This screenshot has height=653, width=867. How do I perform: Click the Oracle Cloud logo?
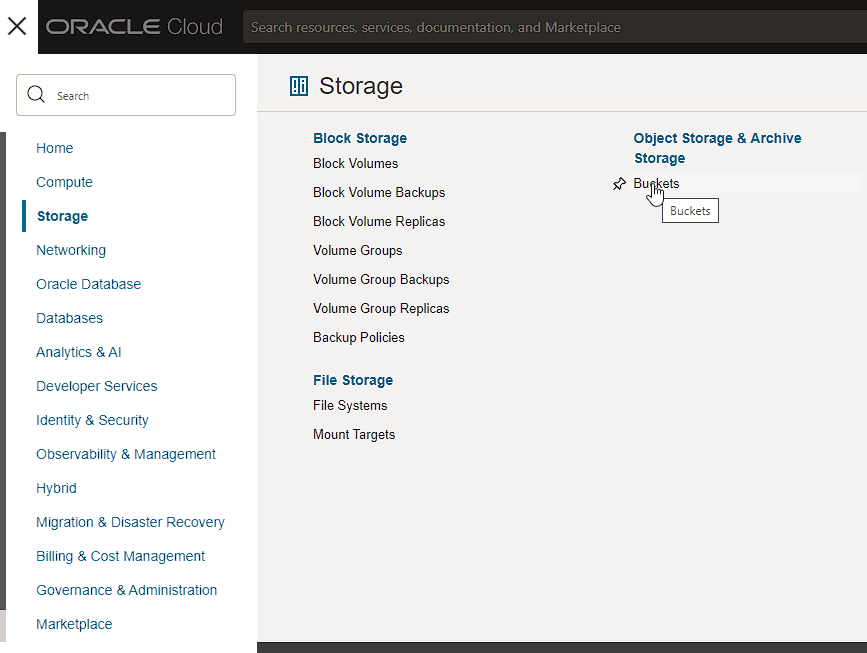134,27
